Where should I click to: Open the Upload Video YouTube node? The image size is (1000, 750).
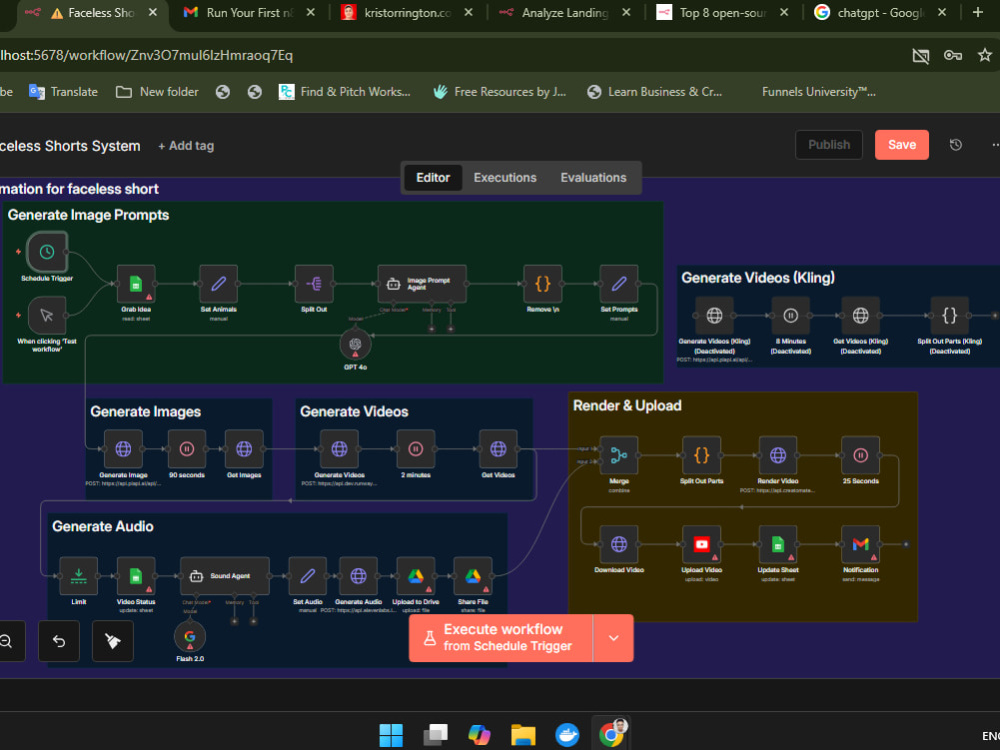pos(702,544)
